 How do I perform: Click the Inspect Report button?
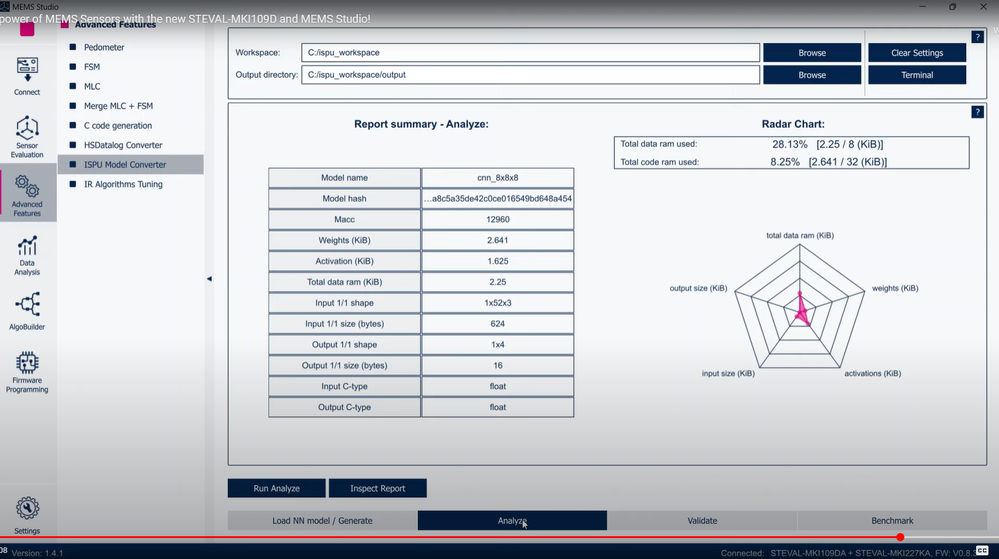pos(378,488)
